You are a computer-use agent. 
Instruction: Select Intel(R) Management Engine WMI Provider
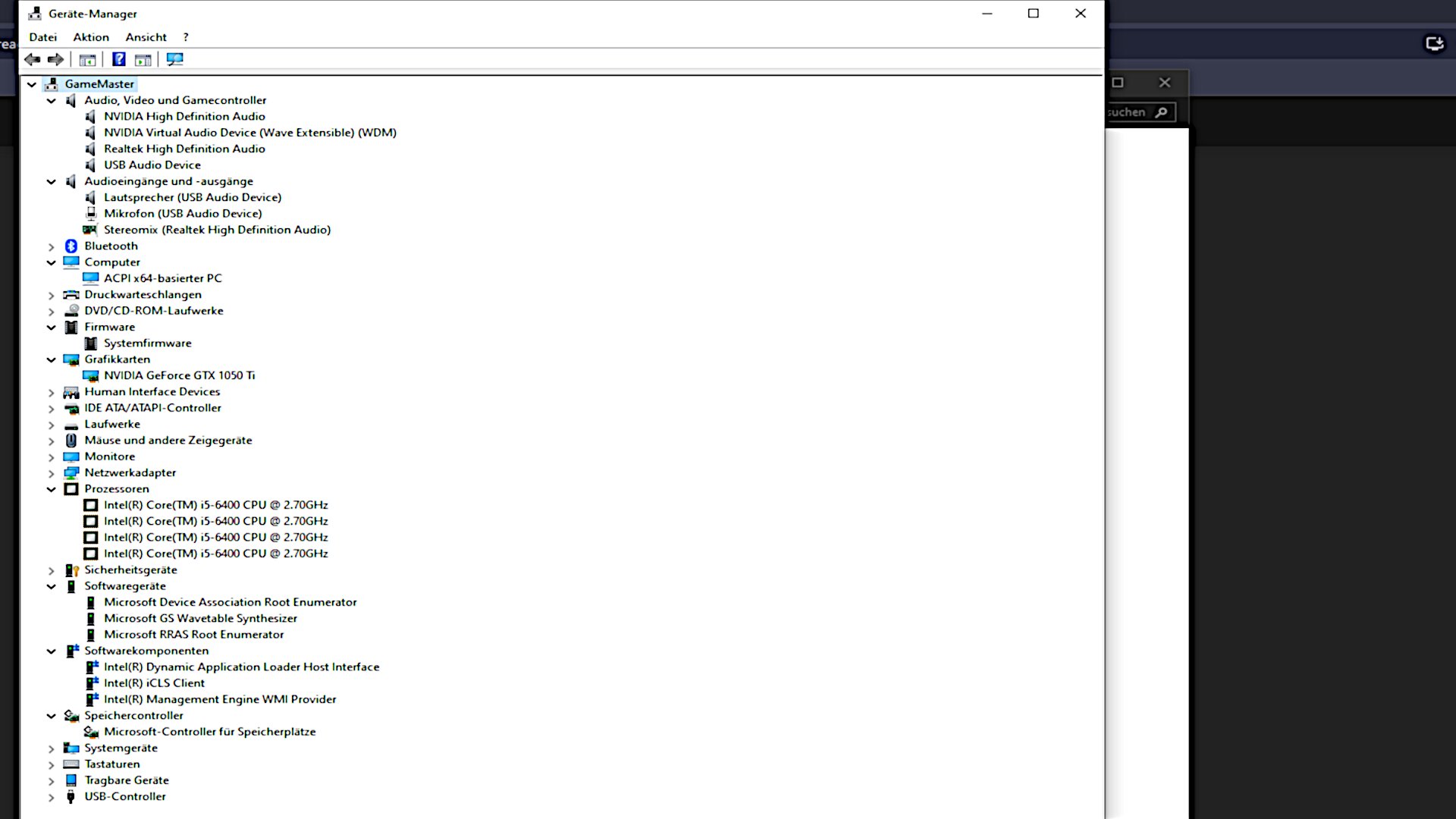220,699
